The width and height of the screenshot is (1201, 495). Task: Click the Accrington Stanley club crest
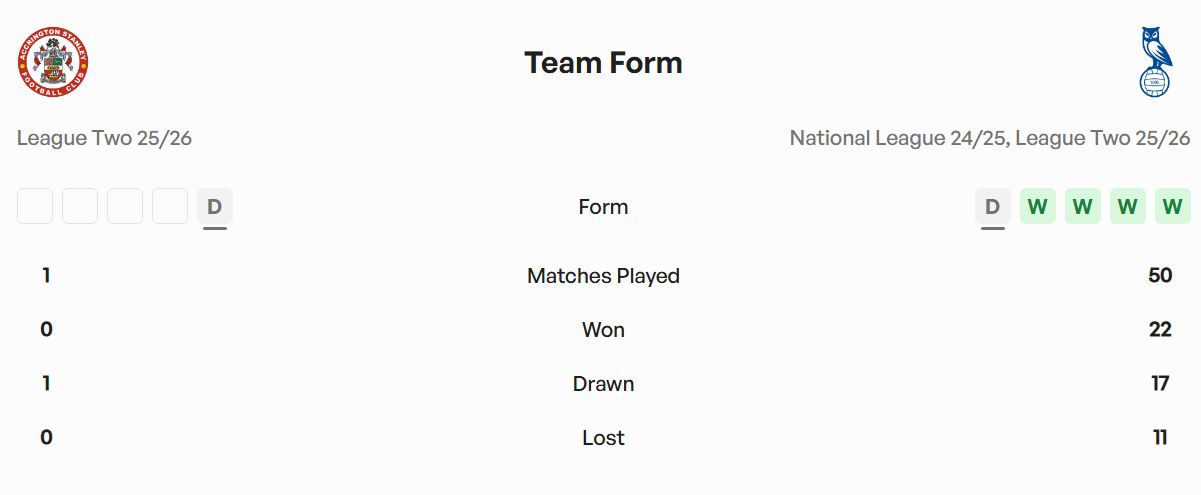coord(53,62)
